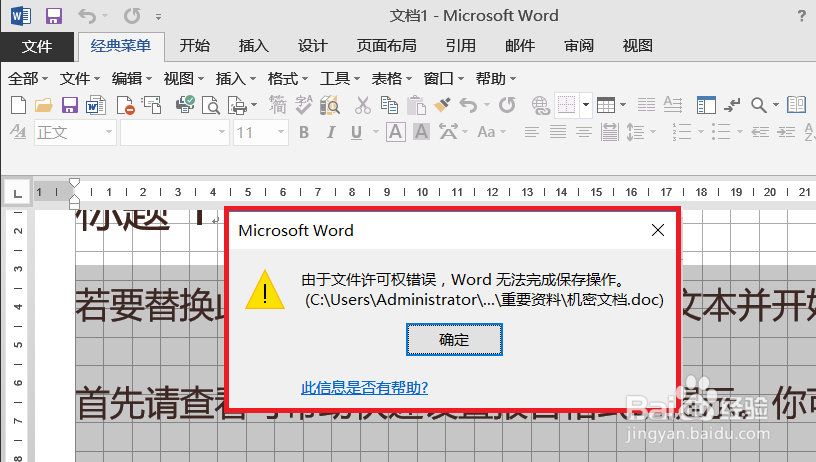Toggle Center alignment button
Image resolution: width=816 pixels, height=462 pixels.
click(584, 133)
